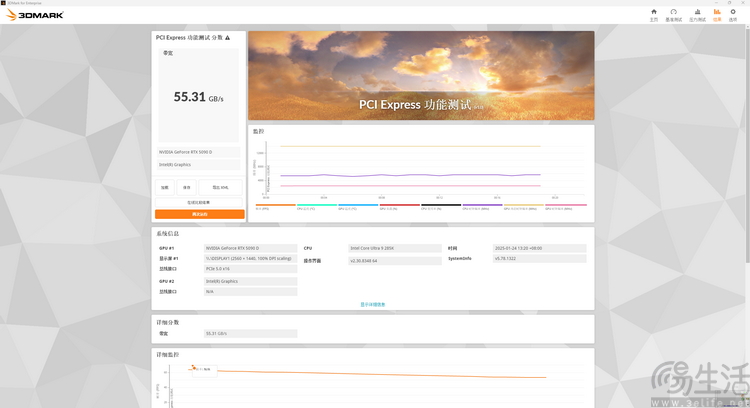Click the N/A bus interface value for GPU #2
This screenshot has width=750, height=408.
pyautogui.click(x=251, y=291)
